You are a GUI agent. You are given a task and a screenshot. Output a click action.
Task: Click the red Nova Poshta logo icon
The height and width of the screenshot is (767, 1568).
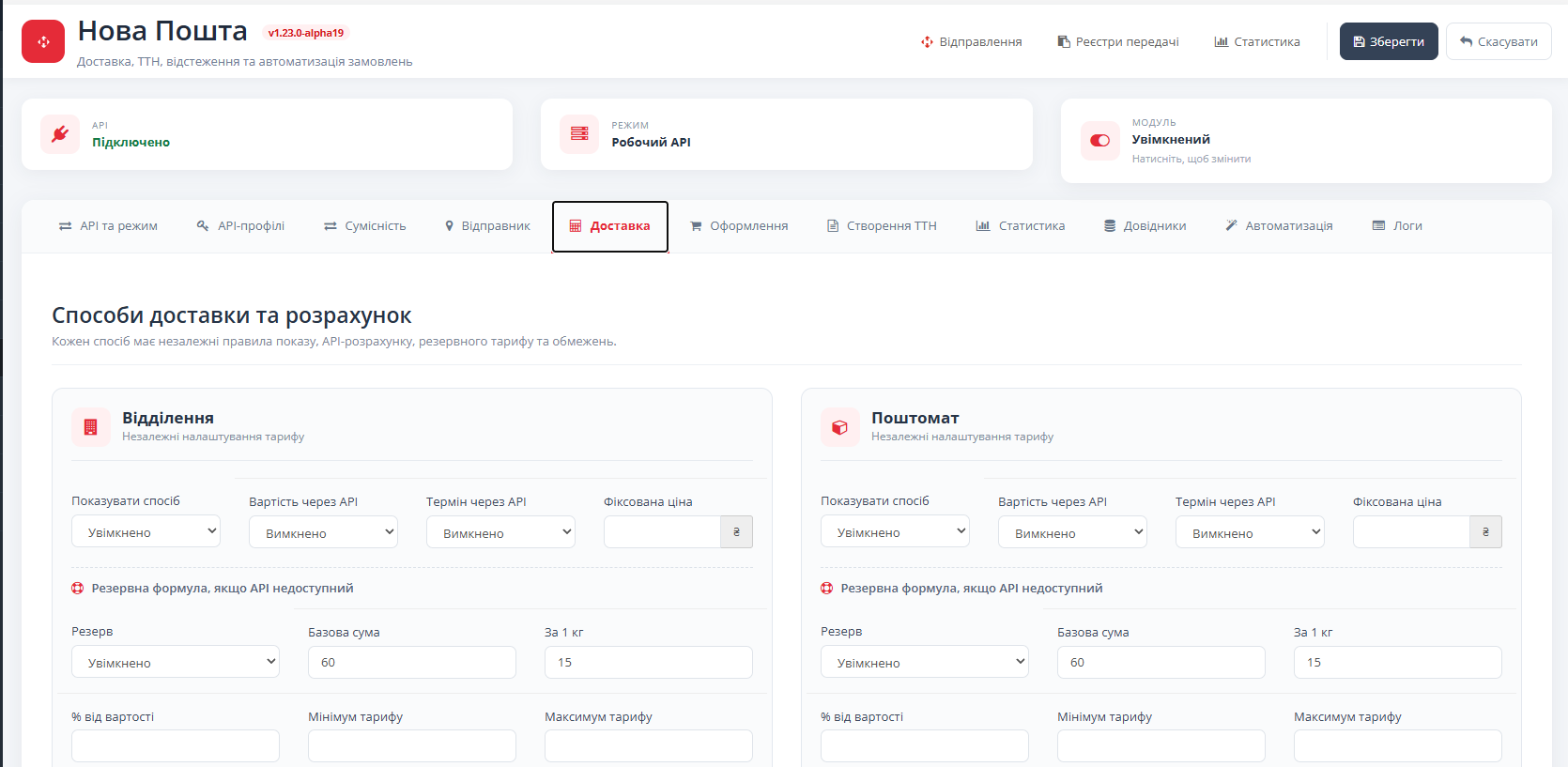43,41
